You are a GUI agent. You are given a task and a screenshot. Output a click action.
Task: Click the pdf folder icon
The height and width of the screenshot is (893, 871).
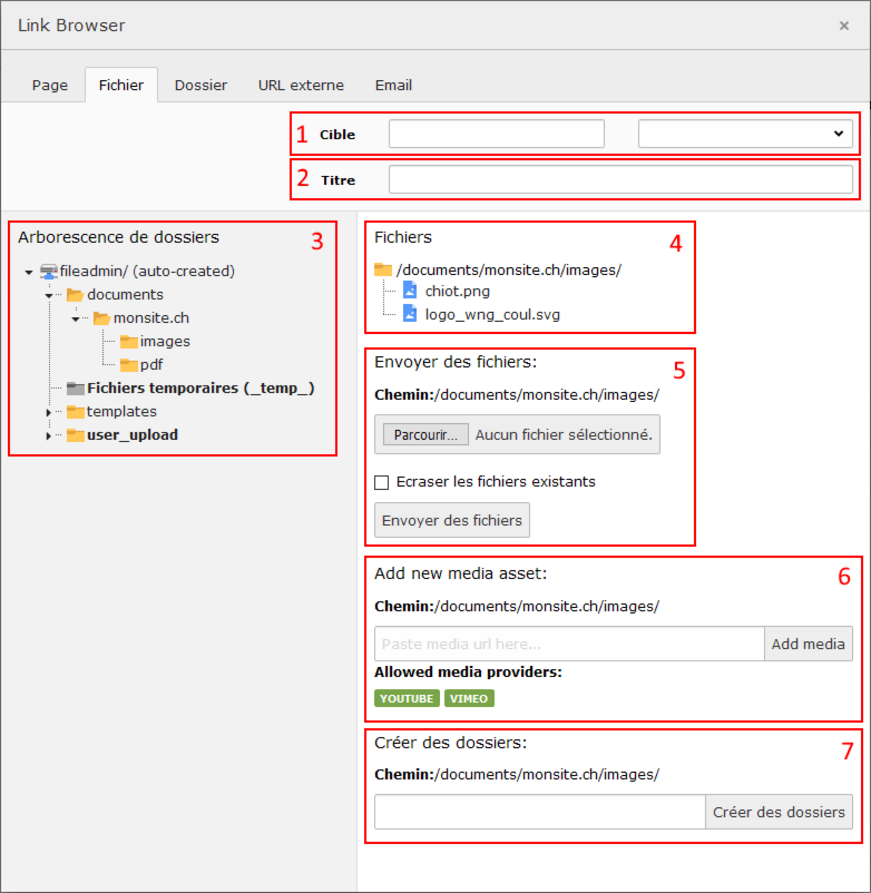pos(128,365)
